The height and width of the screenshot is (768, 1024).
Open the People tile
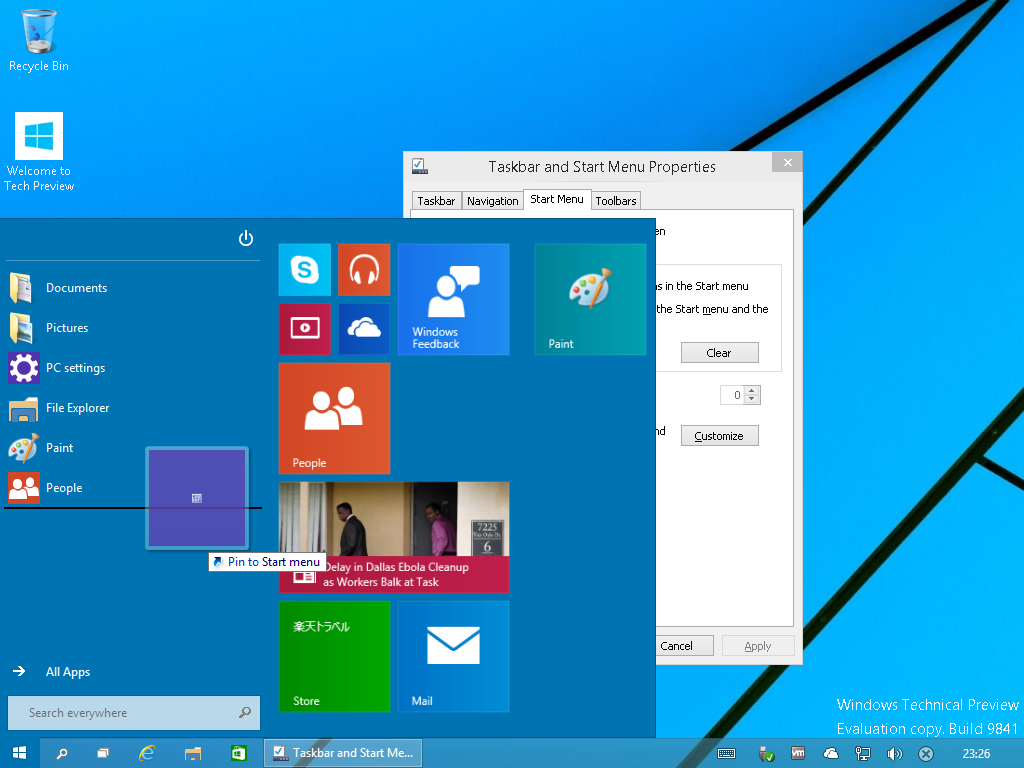pos(334,418)
